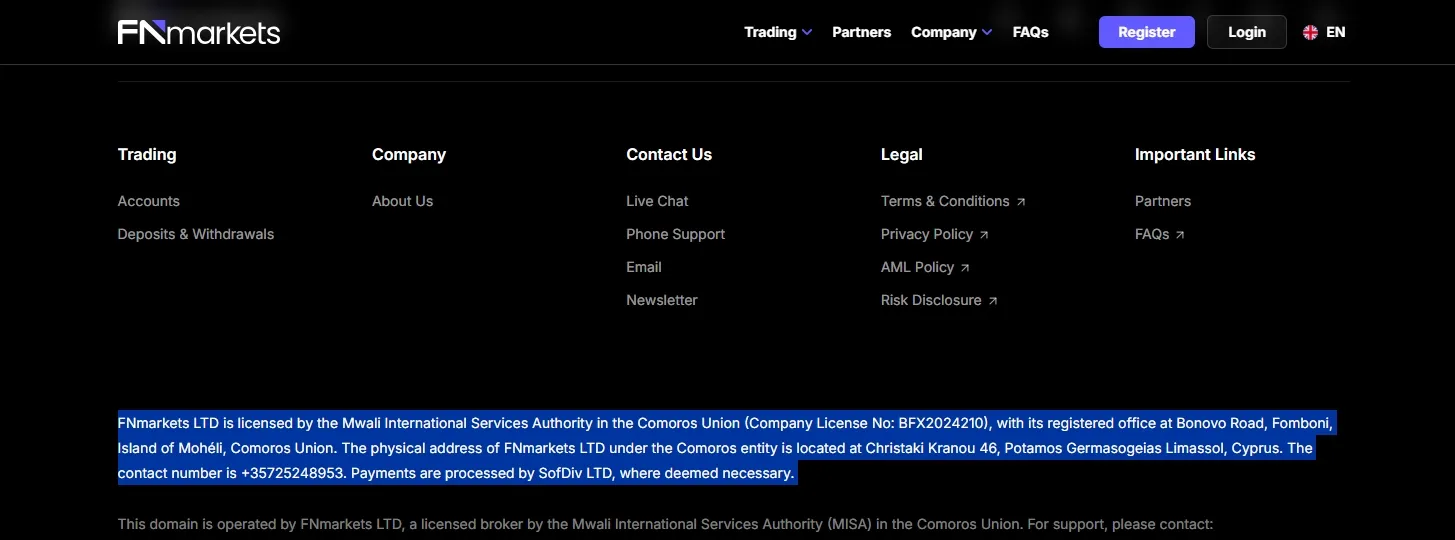1455x540 pixels.
Task: Open Phone Support link
Action: pyautogui.click(x=676, y=234)
